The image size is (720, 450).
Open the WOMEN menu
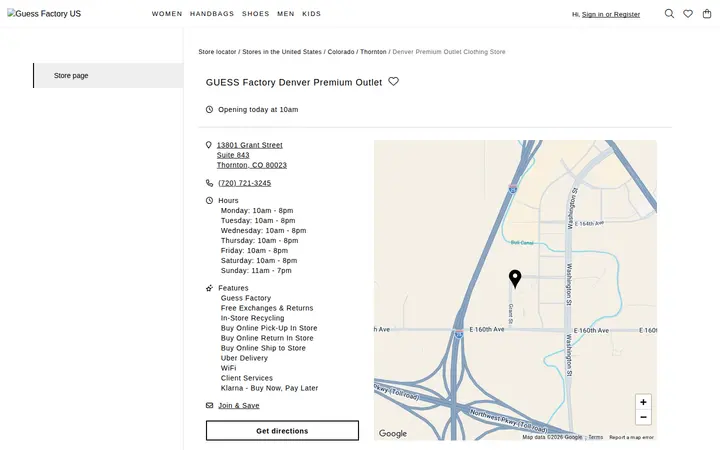(x=167, y=14)
